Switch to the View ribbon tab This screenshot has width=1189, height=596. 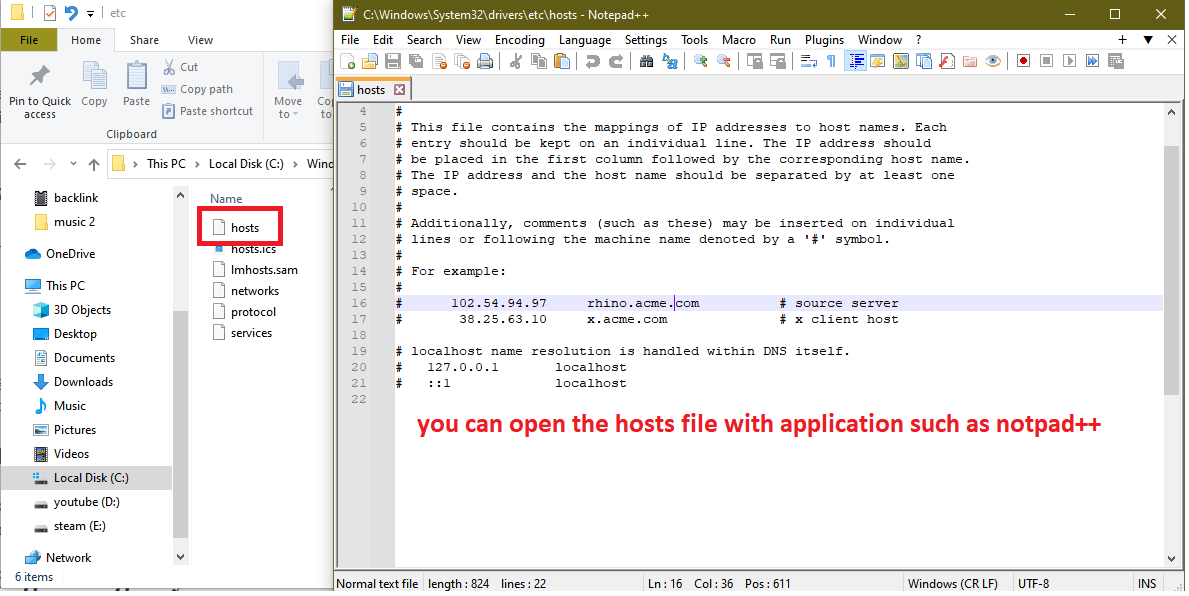point(200,40)
